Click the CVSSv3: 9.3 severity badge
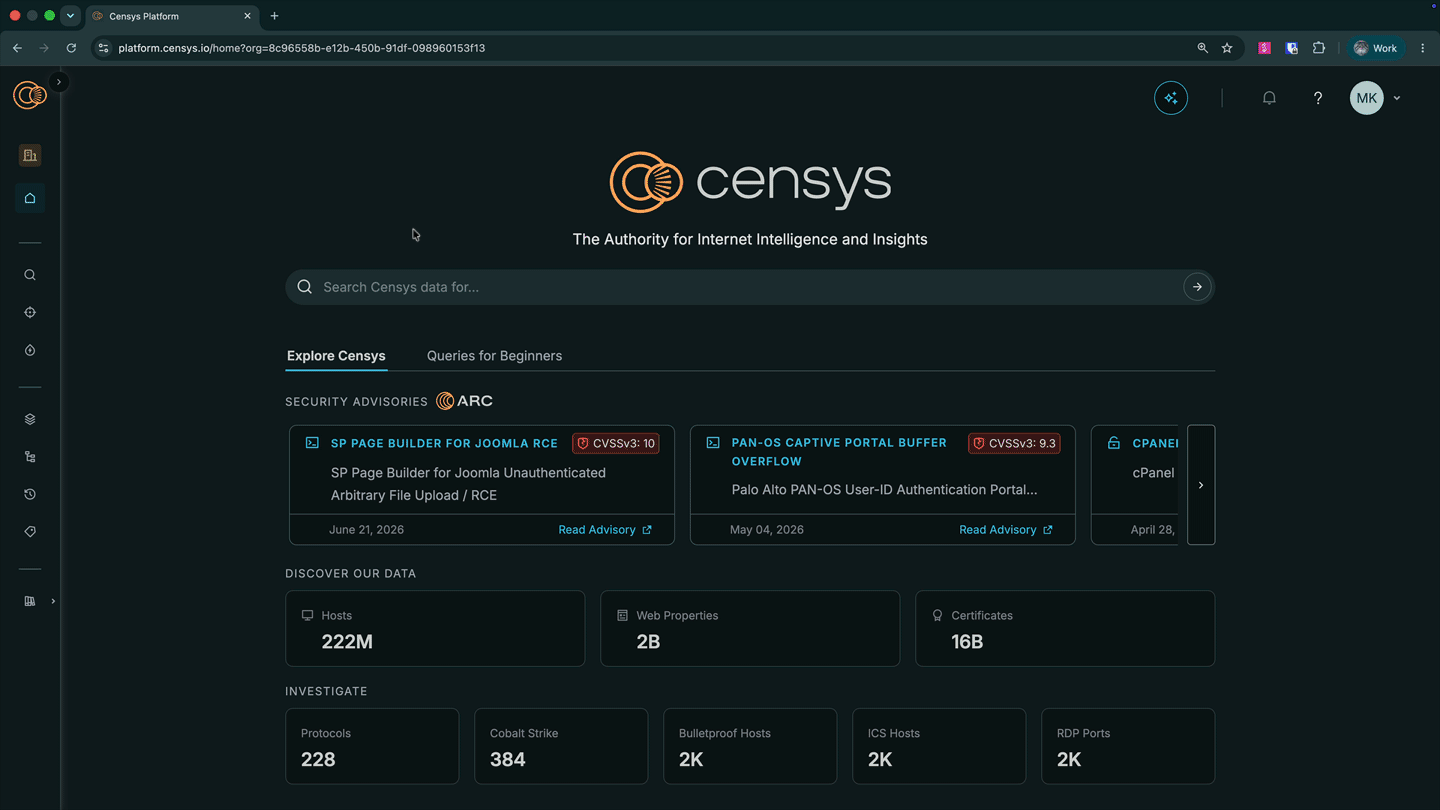Screen dimensions: 1440x810 (x=1014, y=443)
